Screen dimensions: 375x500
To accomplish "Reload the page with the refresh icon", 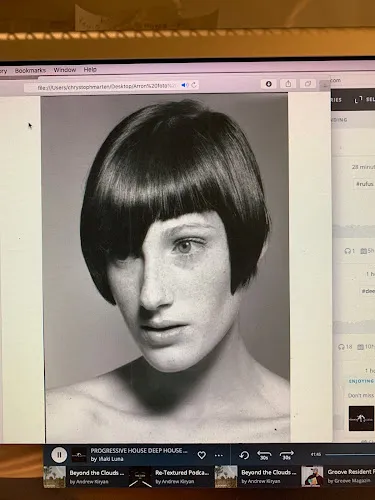I will point(194,85).
